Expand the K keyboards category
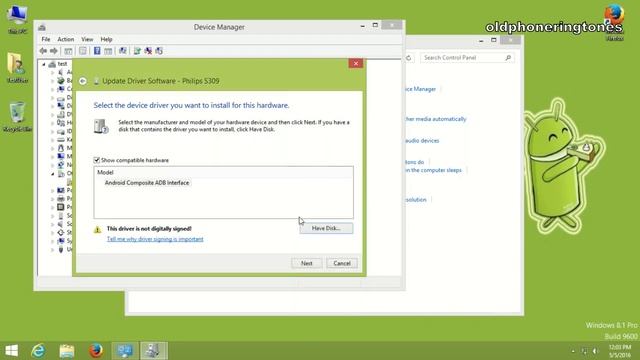 [52, 140]
